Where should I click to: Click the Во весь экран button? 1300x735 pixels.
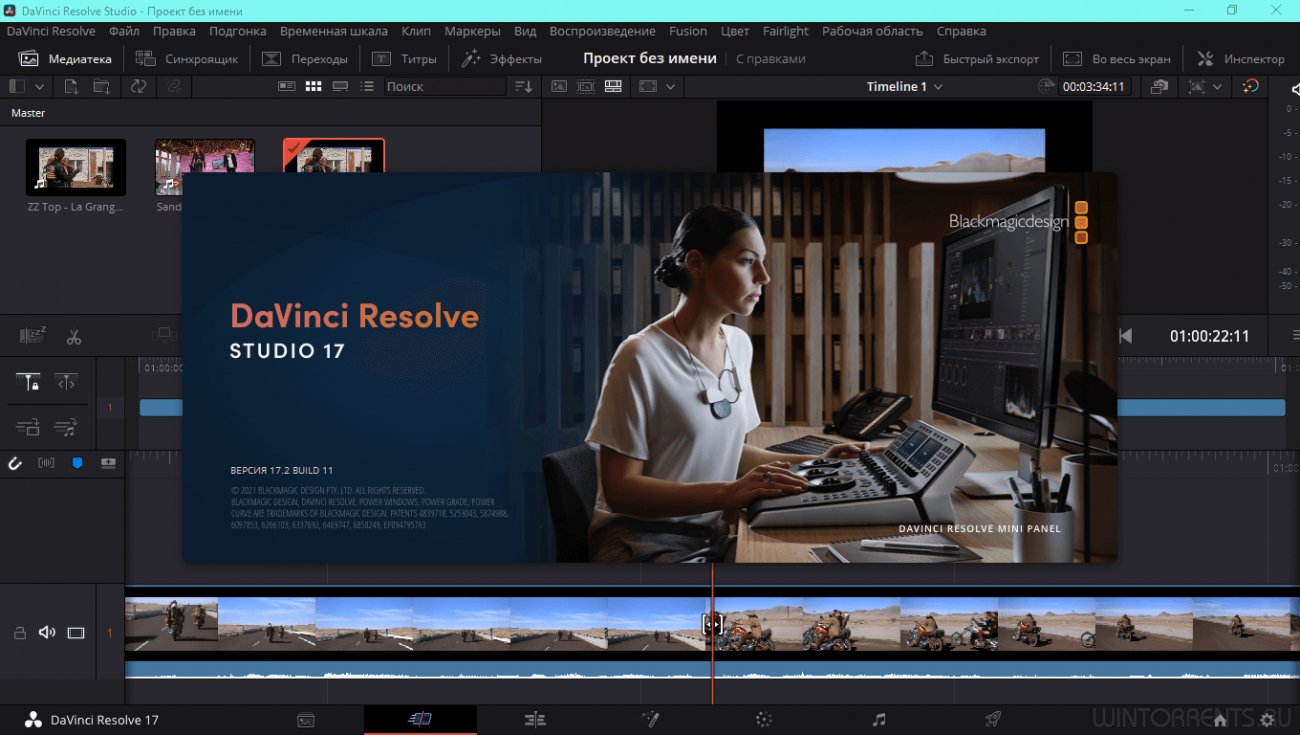pos(1116,59)
